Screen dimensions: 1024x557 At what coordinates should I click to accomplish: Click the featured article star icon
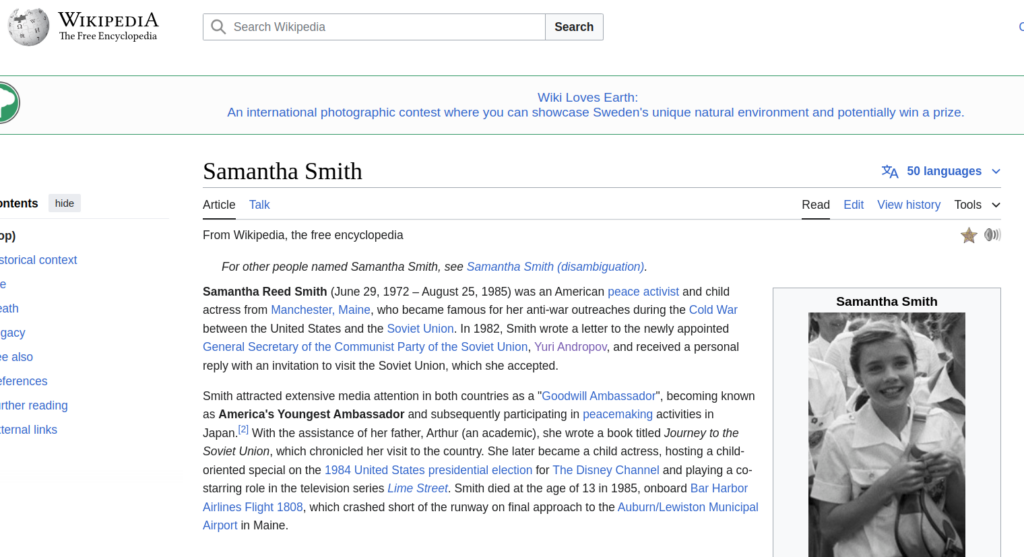(968, 236)
